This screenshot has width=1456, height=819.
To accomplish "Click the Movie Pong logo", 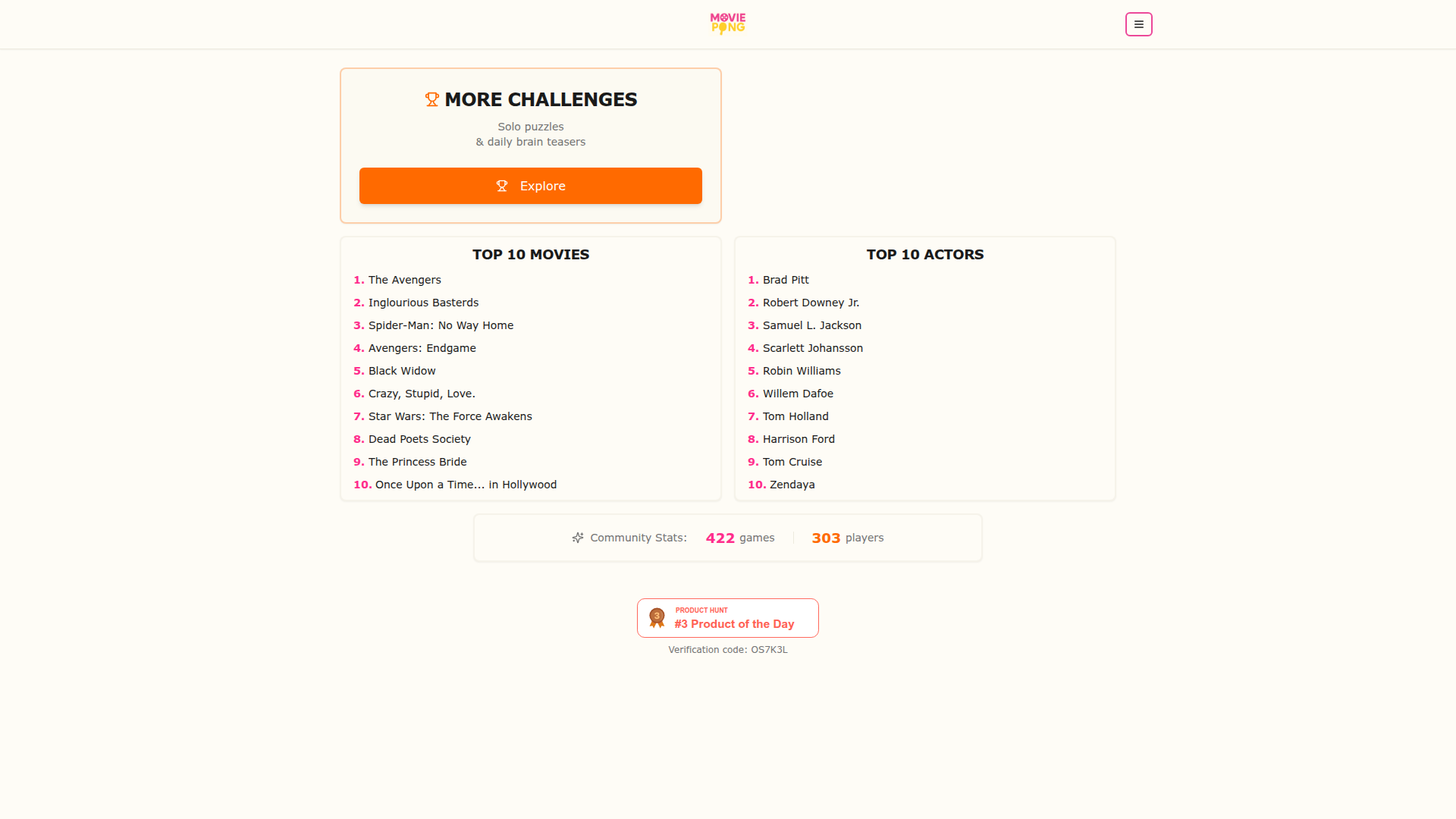I will [x=728, y=24].
